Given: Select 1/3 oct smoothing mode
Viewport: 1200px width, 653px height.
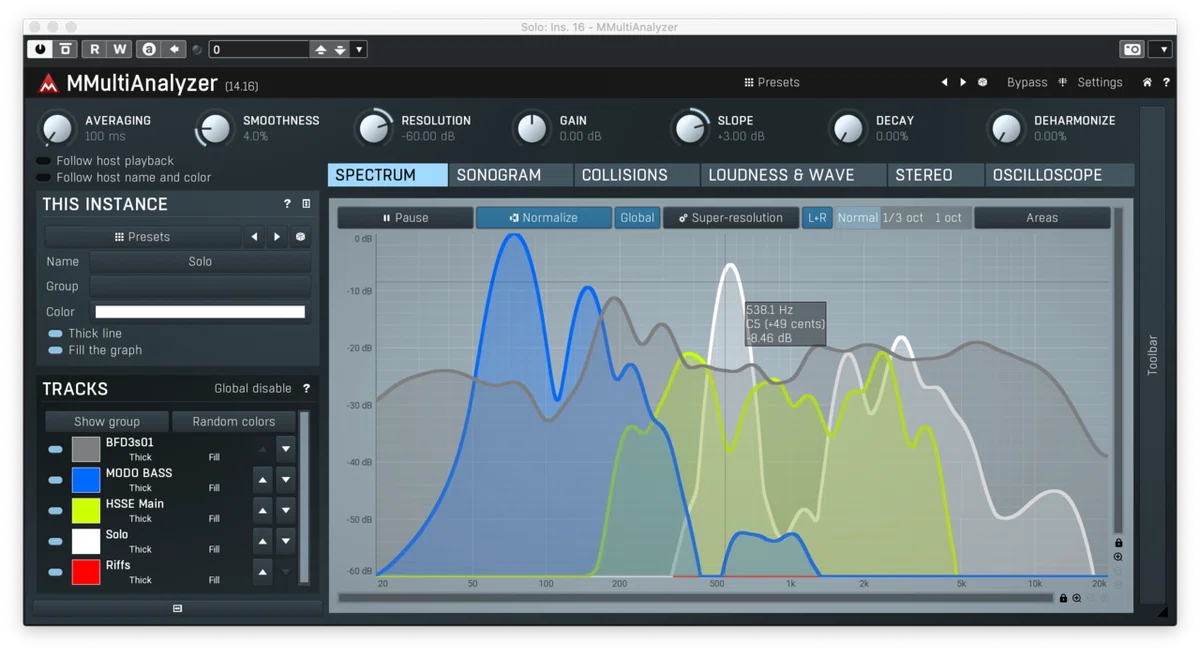Looking at the screenshot, I should click(x=903, y=217).
